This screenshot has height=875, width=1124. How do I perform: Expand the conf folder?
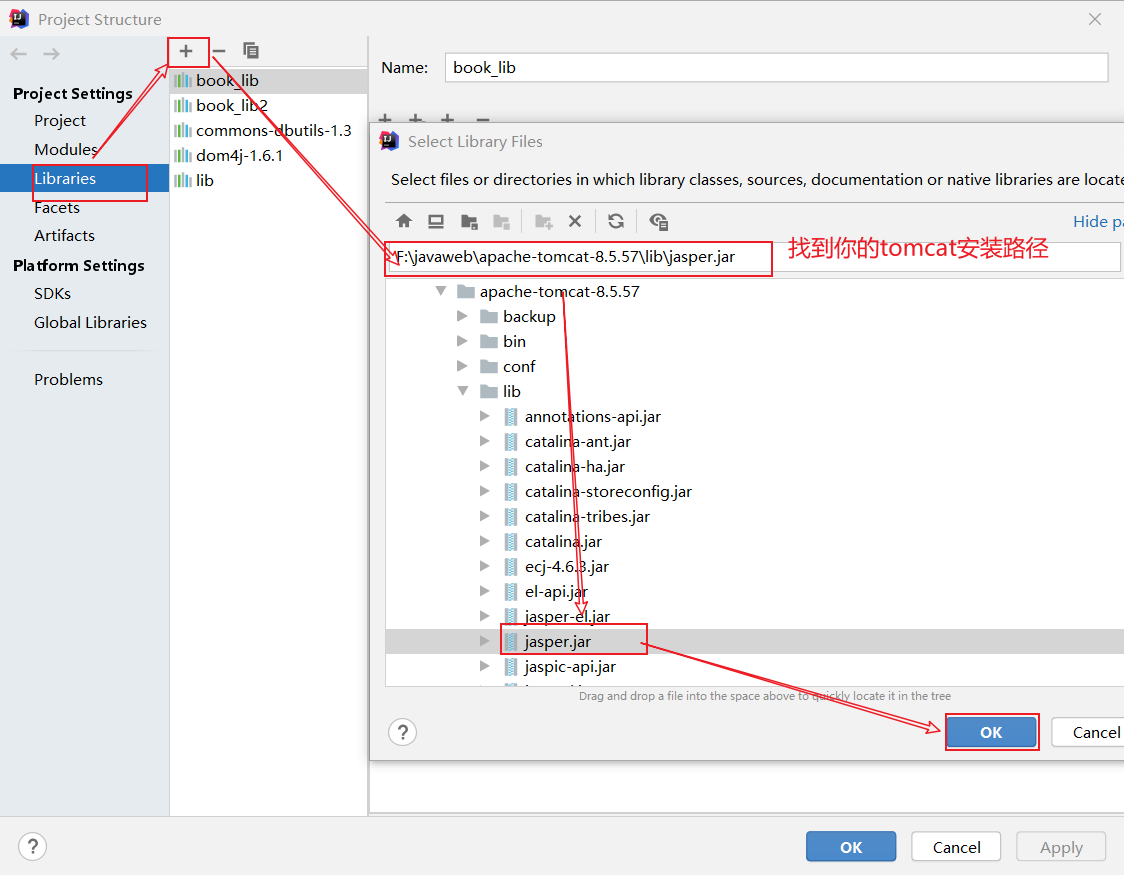point(462,366)
